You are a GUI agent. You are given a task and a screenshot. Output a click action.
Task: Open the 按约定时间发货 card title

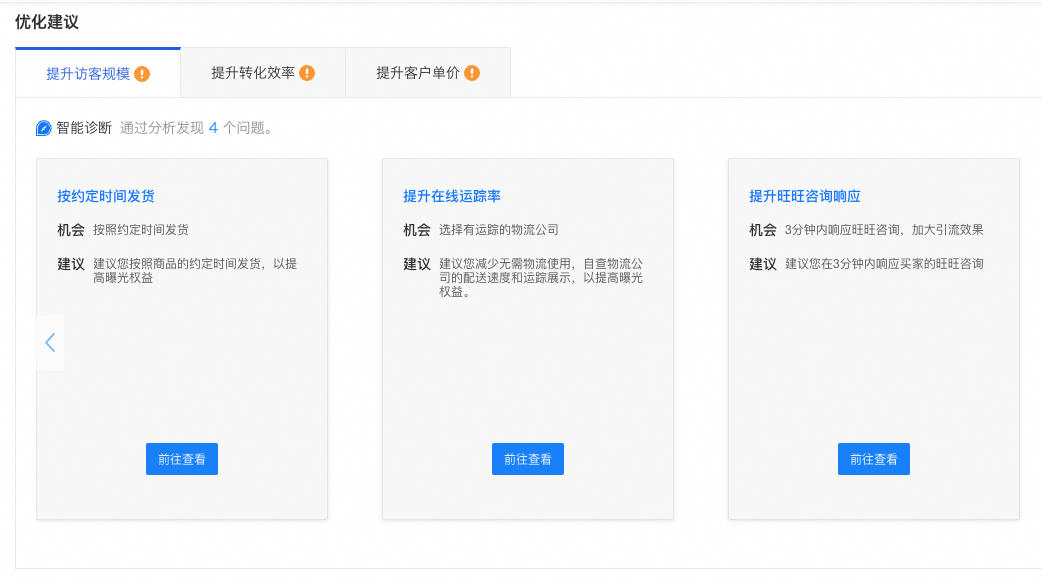pyautogui.click(x=106, y=196)
